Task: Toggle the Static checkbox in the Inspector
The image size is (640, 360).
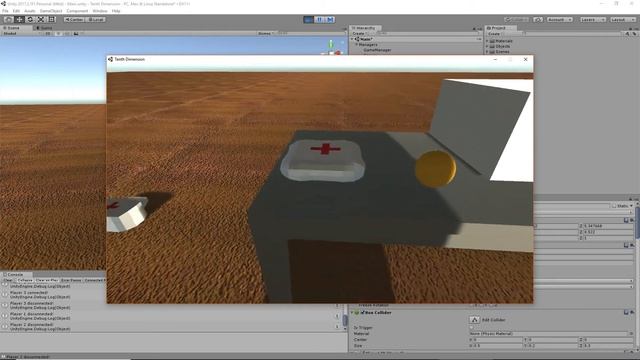Action: 614,206
